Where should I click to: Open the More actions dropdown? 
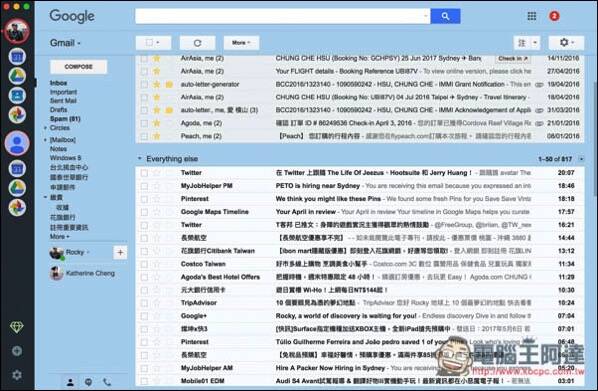point(241,43)
